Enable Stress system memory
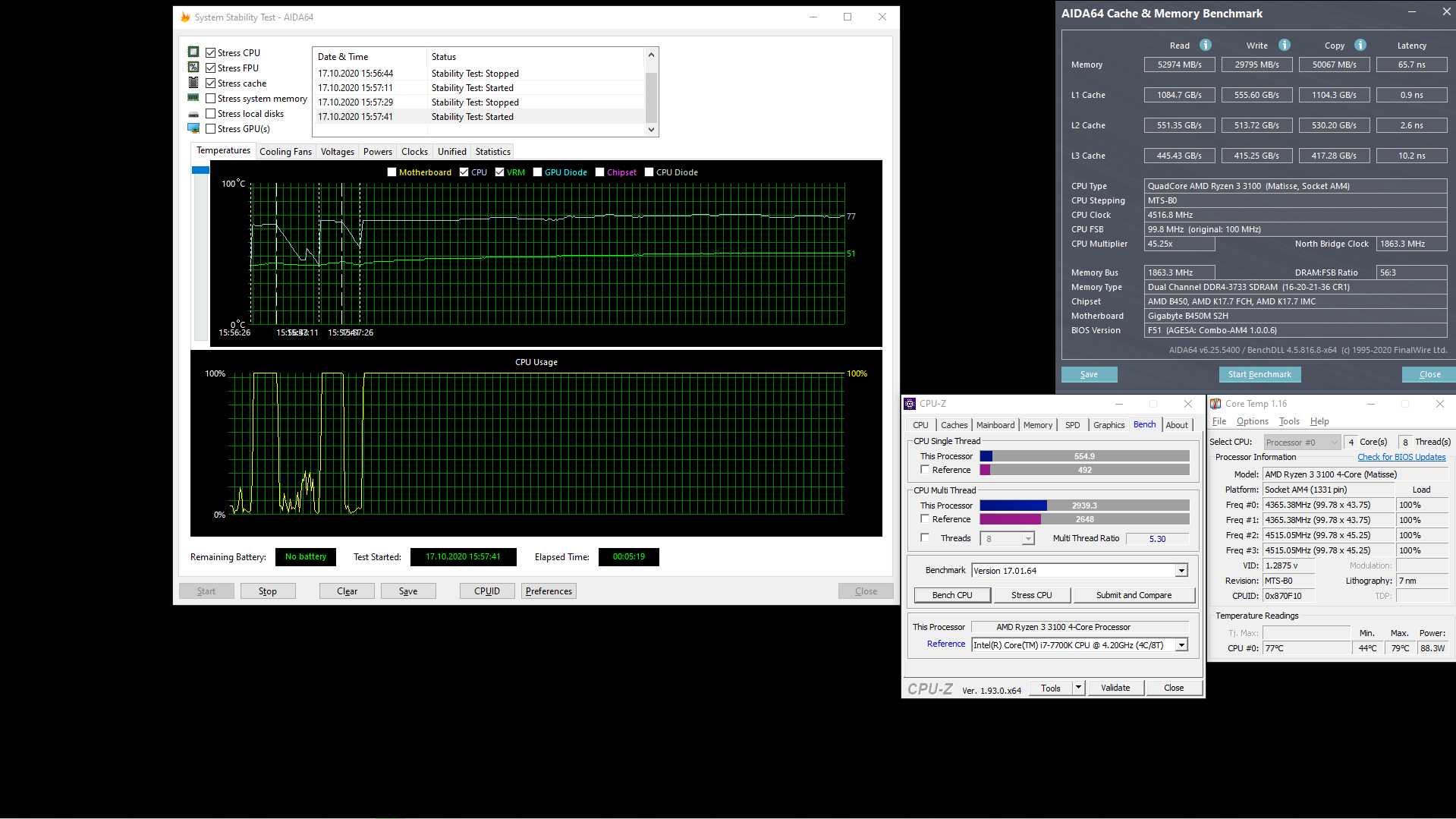This screenshot has height=819, width=1456. pyautogui.click(x=211, y=99)
